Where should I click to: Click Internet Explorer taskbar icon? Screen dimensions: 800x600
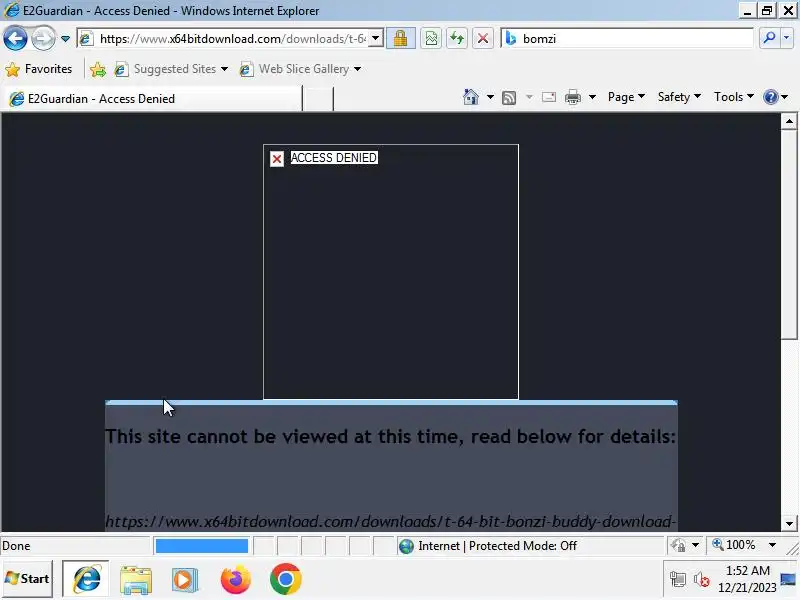pos(86,579)
